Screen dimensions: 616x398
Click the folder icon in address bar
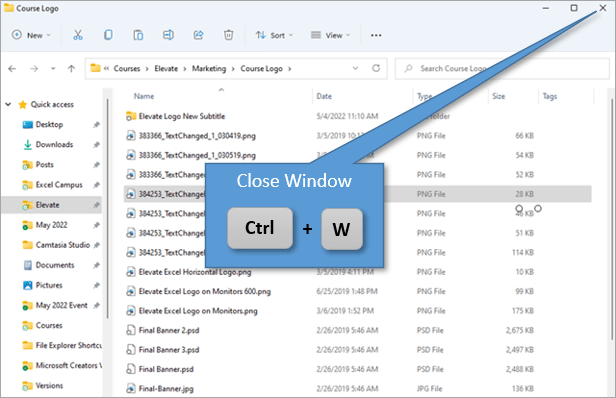pos(95,68)
